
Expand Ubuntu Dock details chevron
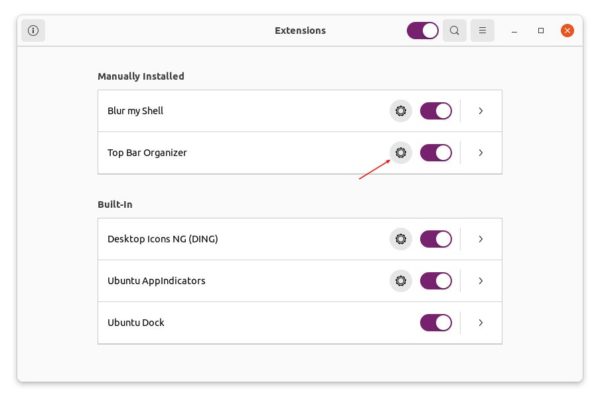tap(481, 323)
